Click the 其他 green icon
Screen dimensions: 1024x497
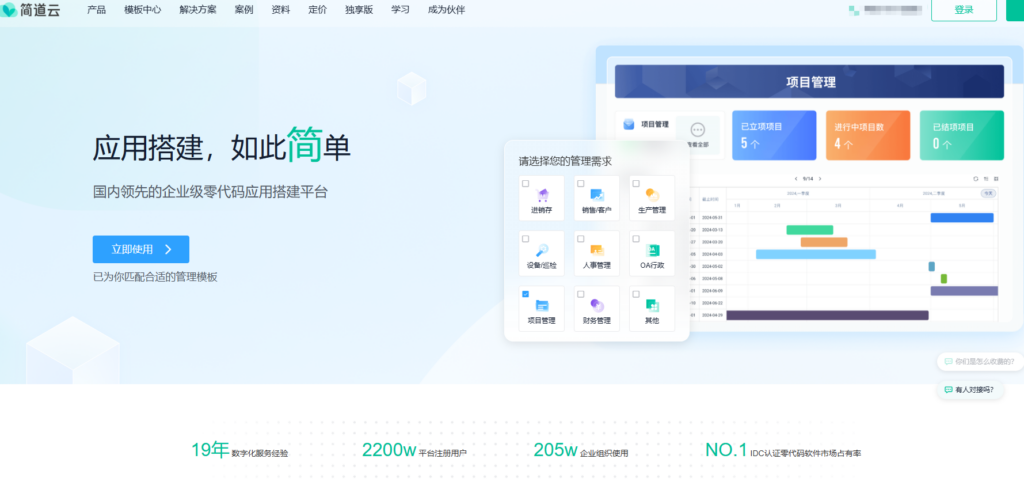click(x=652, y=305)
